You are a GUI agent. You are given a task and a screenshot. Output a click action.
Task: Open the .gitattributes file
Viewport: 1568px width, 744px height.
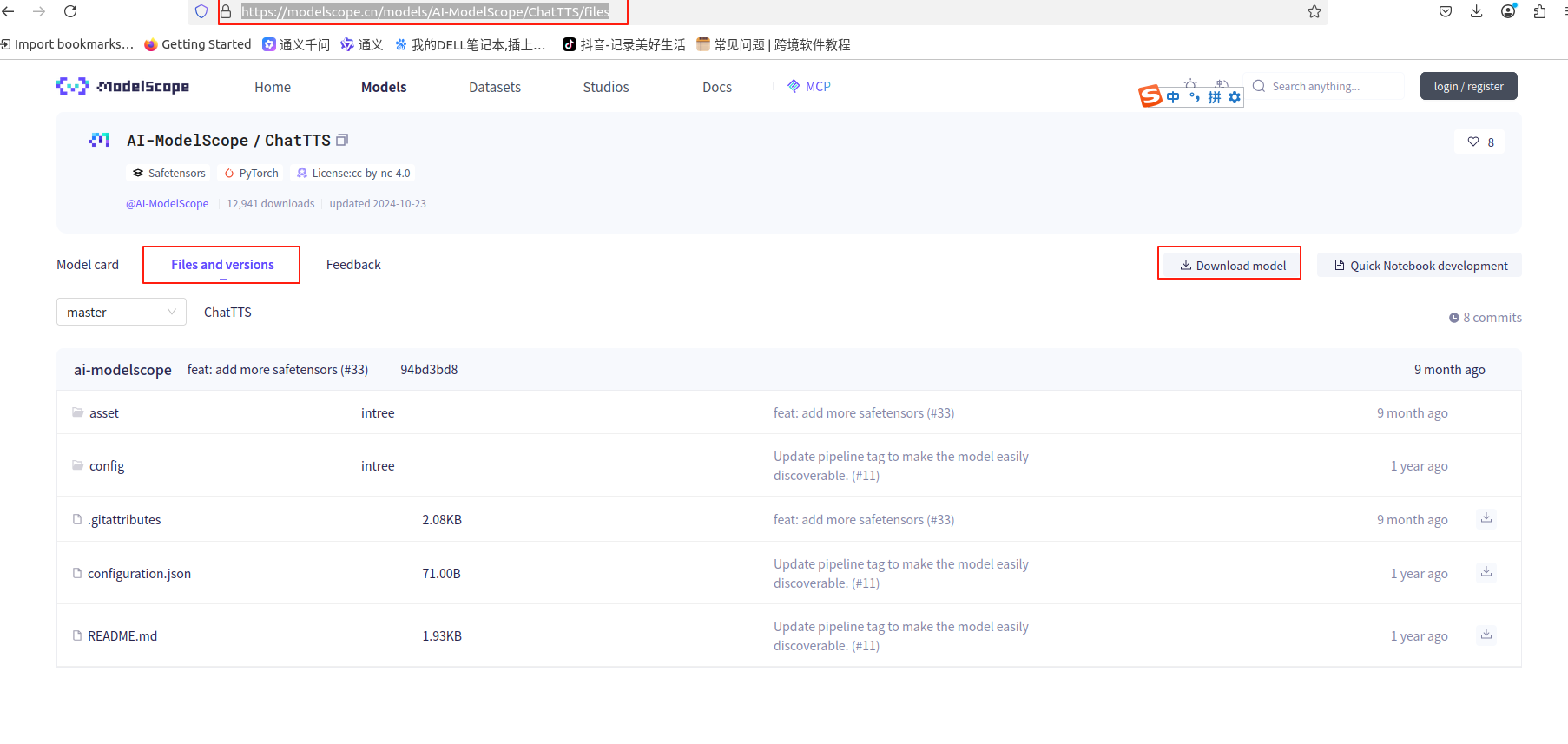point(124,520)
